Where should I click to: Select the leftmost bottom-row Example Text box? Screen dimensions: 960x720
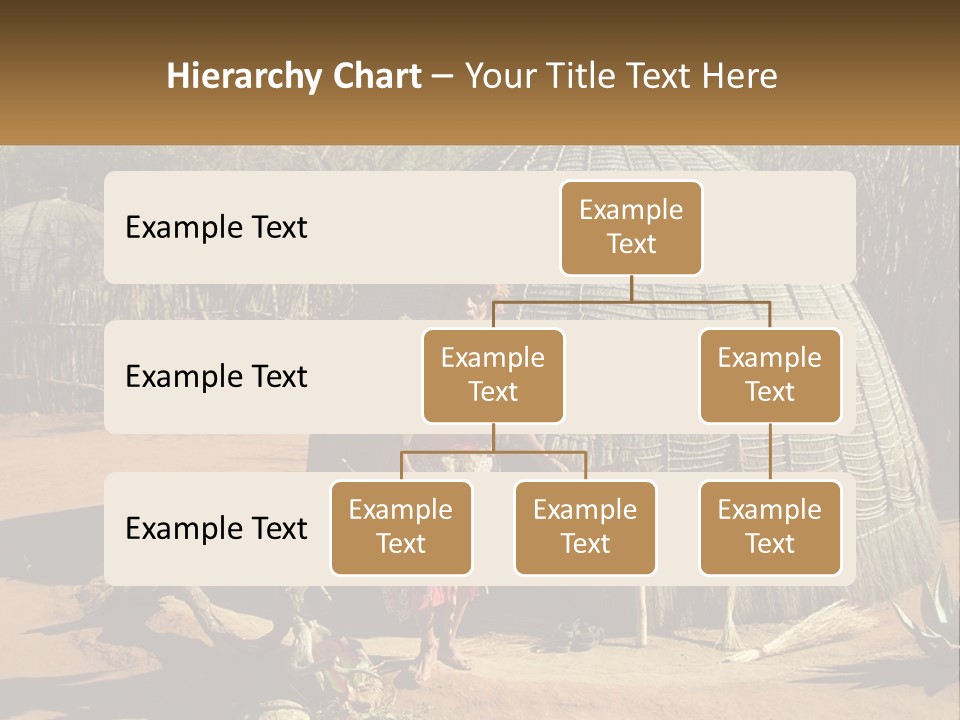pyautogui.click(x=401, y=528)
